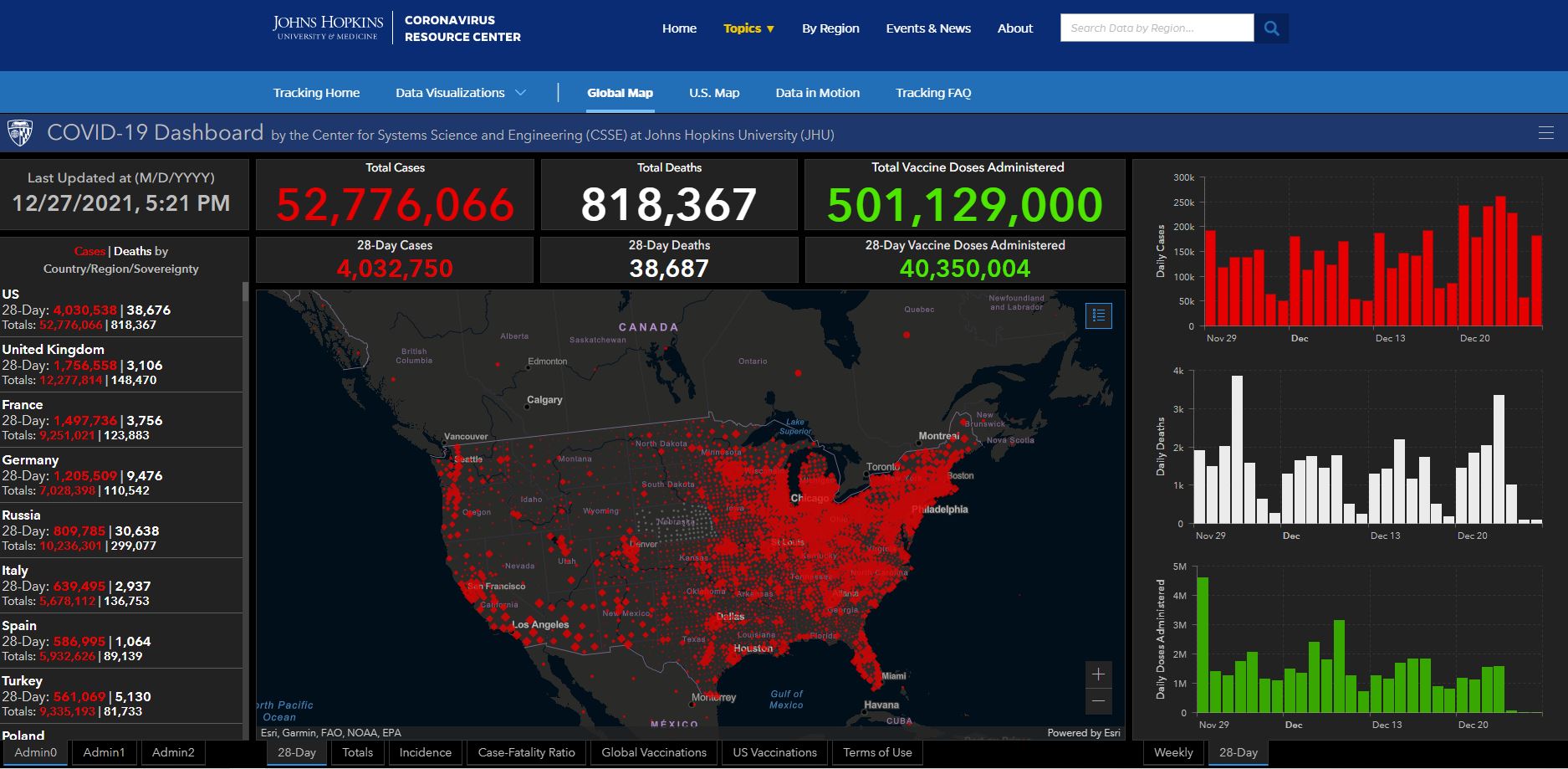The height and width of the screenshot is (769, 1568).
Task: Go to Home page
Action: point(679,28)
